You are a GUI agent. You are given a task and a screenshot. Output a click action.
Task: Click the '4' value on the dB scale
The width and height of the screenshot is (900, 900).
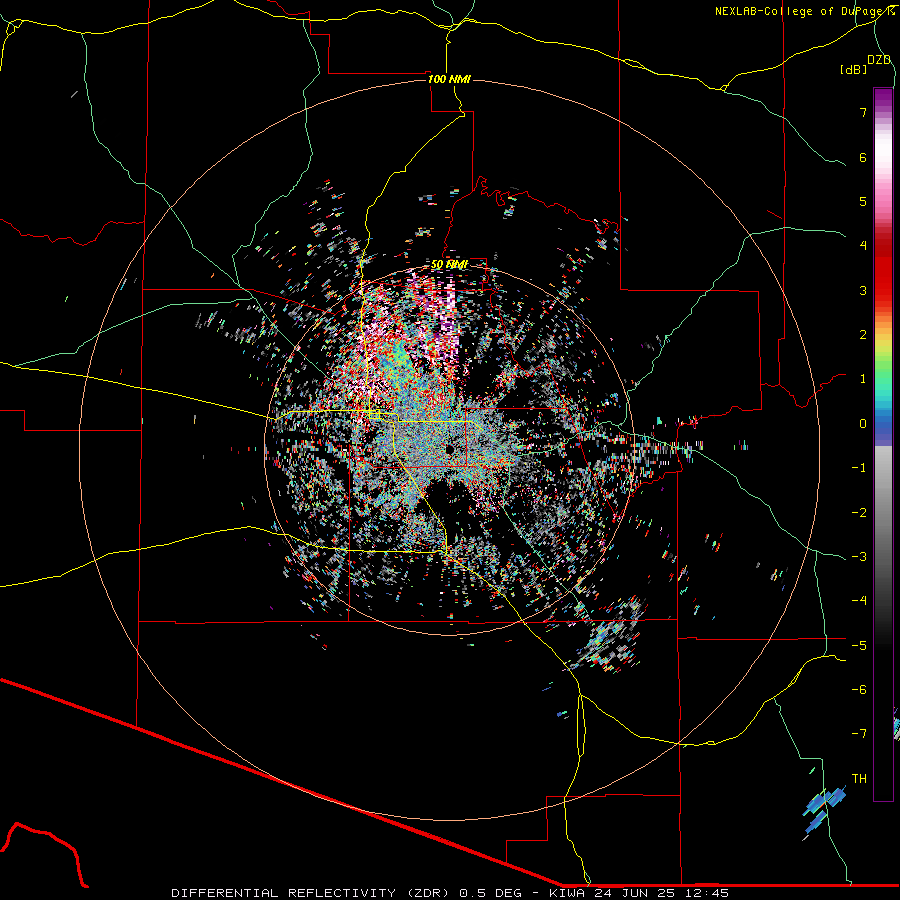[x=863, y=246]
